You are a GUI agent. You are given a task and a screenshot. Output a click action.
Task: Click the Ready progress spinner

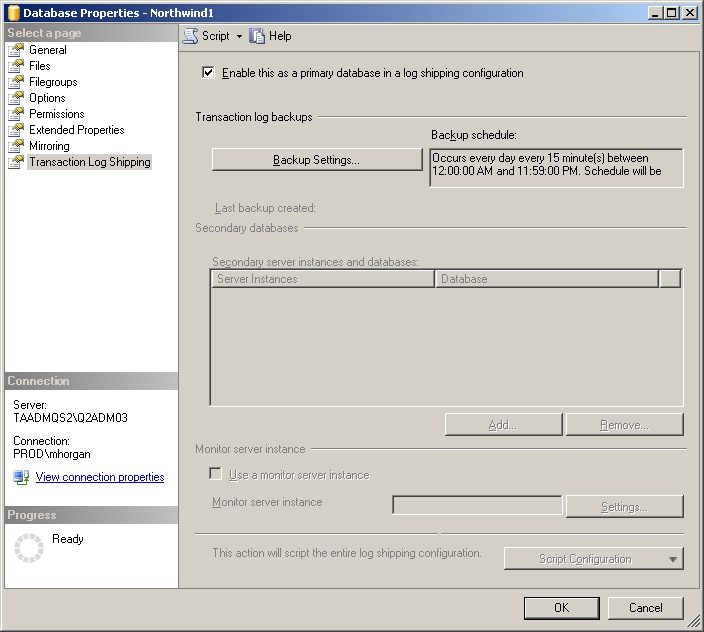[29, 548]
